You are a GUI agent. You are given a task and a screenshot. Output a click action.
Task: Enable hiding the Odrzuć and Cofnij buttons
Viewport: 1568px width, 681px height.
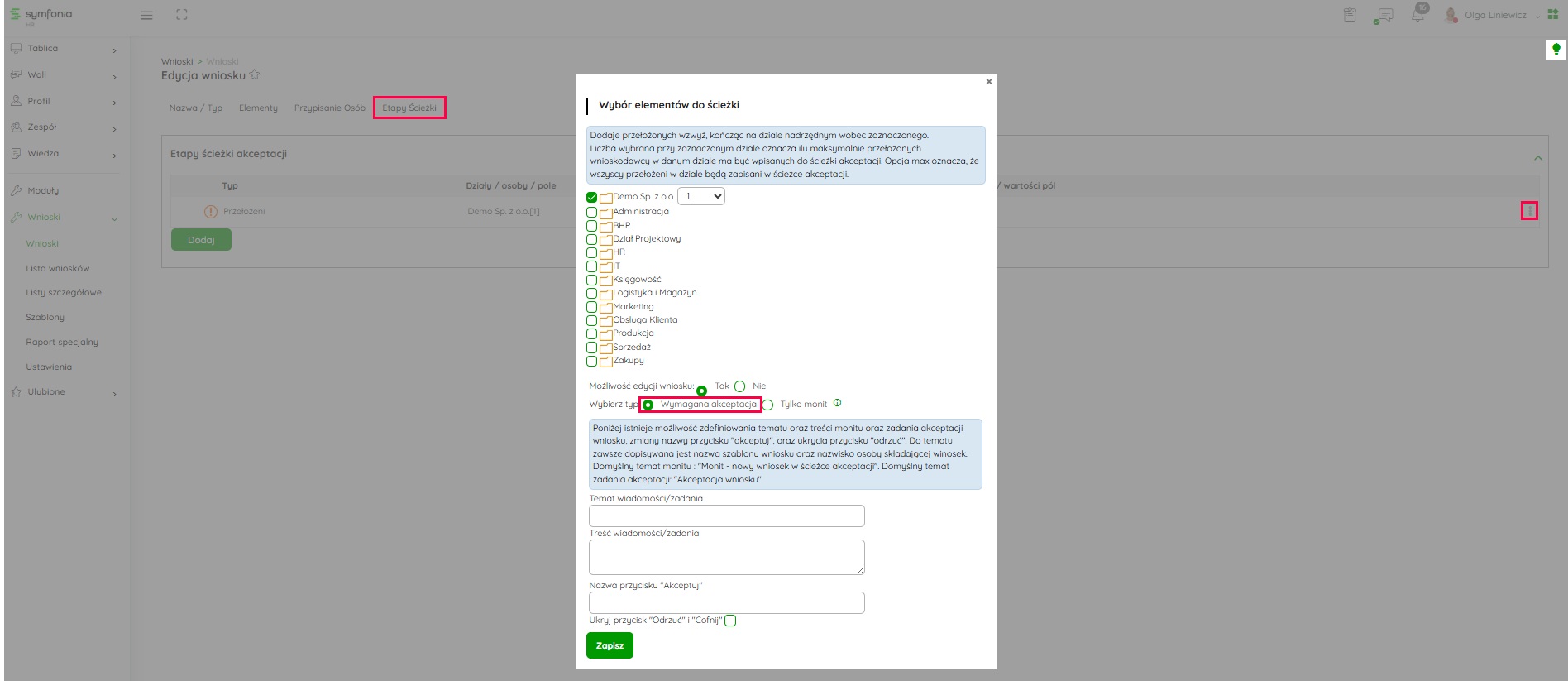(730, 621)
